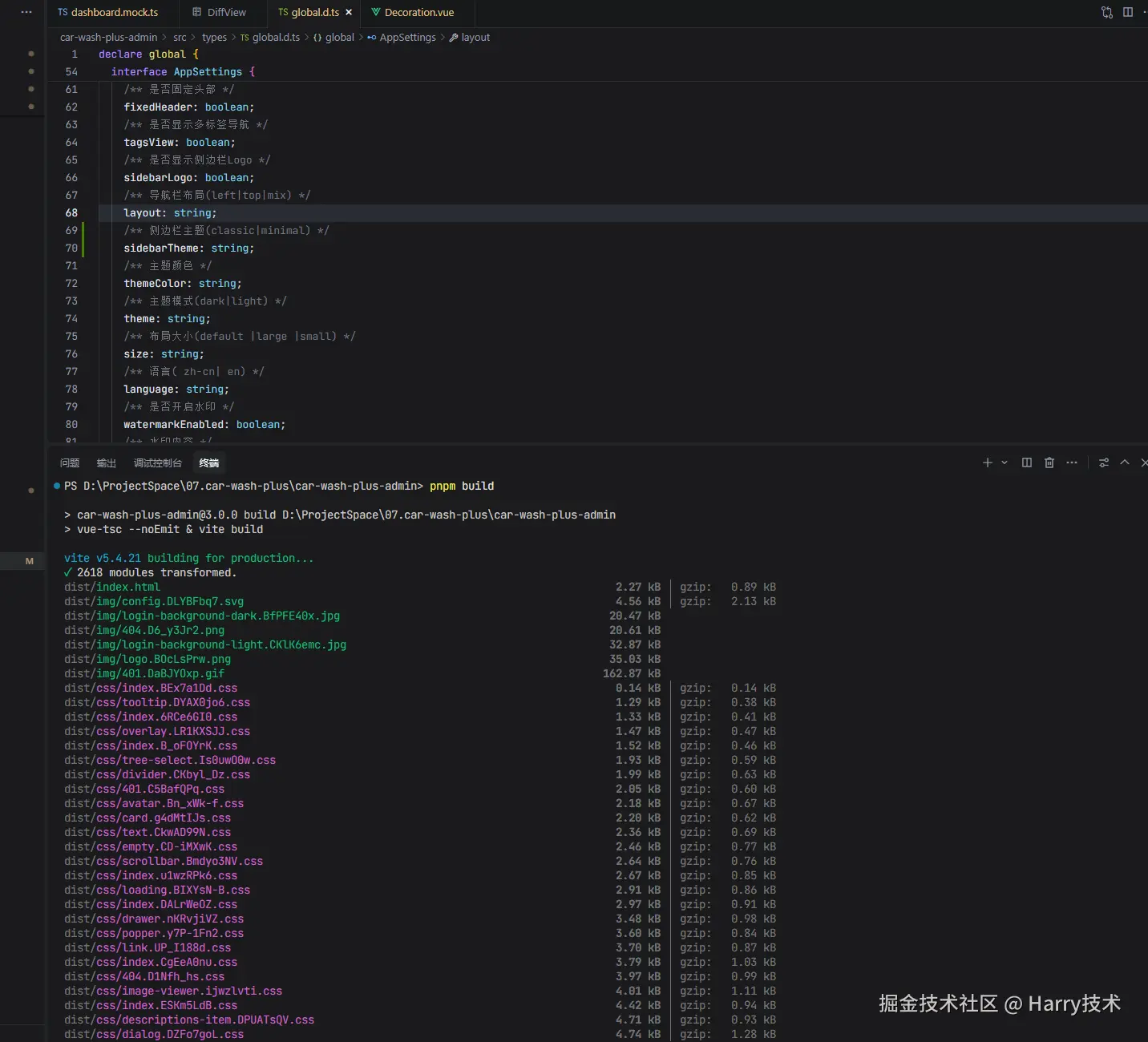Click dist/css/tree-select.Is0uwO0w.css output line

[x=170, y=760]
